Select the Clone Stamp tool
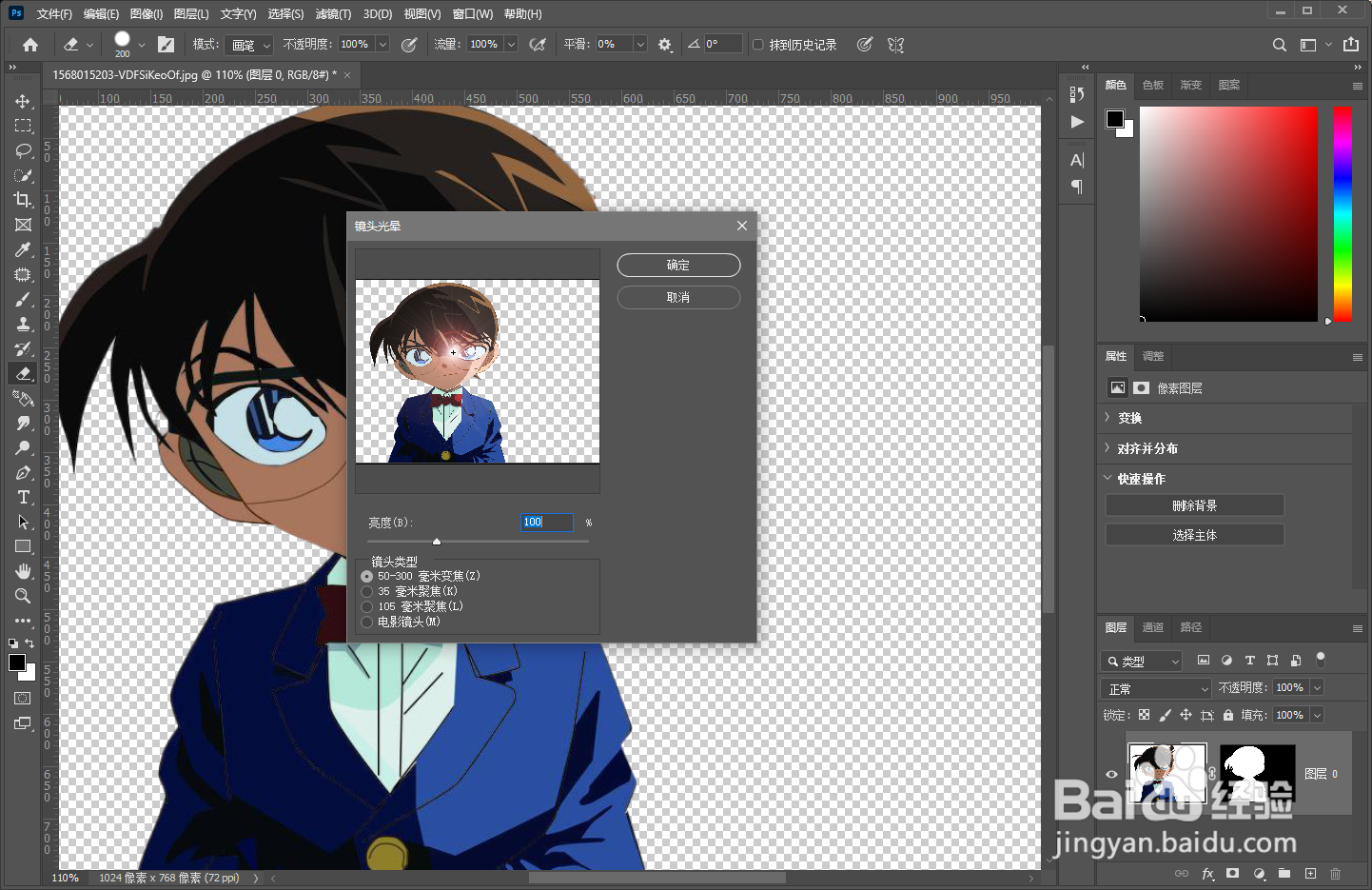The height and width of the screenshot is (890, 1372). pos(23,324)
